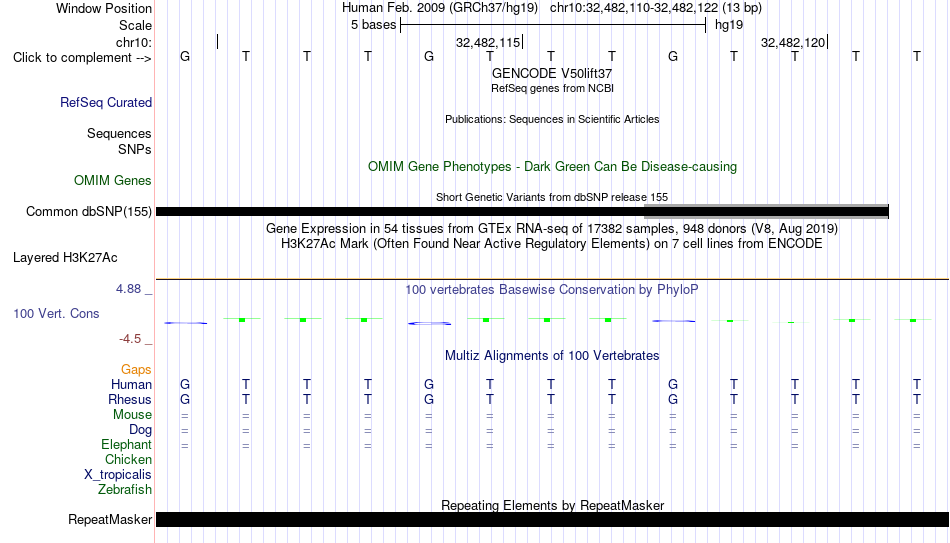Click 'Publications: Sequences in Scientific Articles' title

(552, 119)
